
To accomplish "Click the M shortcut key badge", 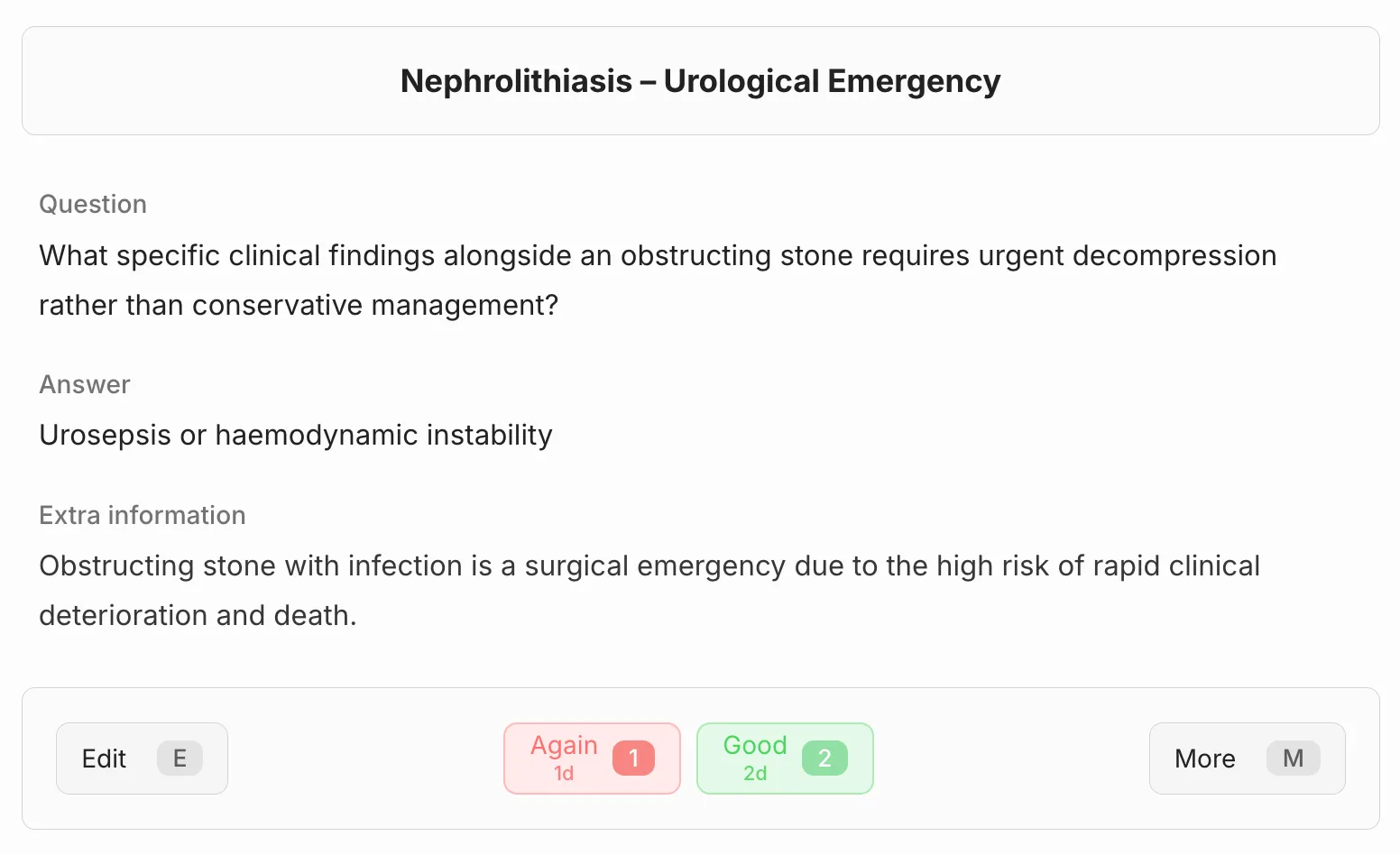I will click(1293, 758).
